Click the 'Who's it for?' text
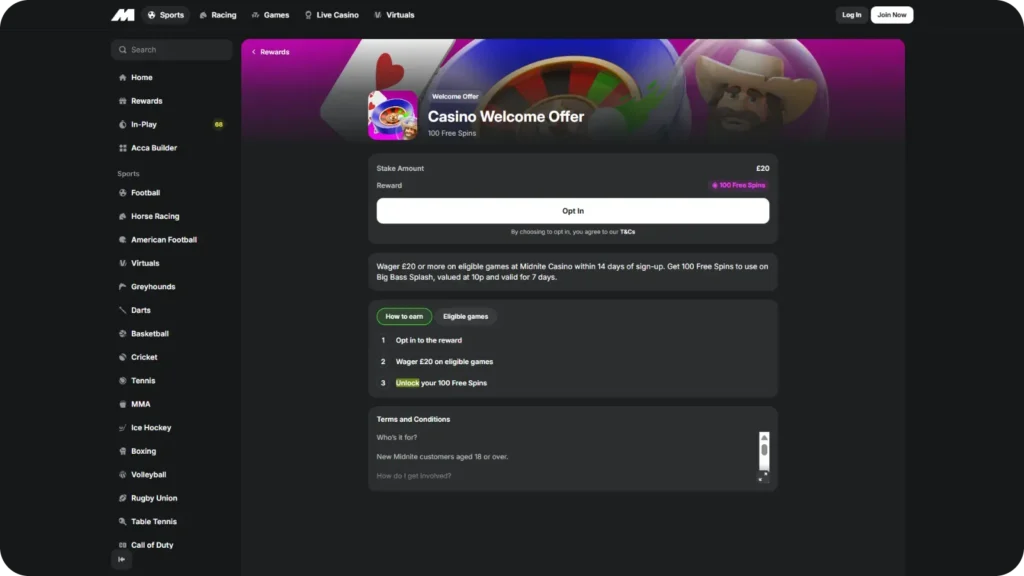 [x=396, y=438]
